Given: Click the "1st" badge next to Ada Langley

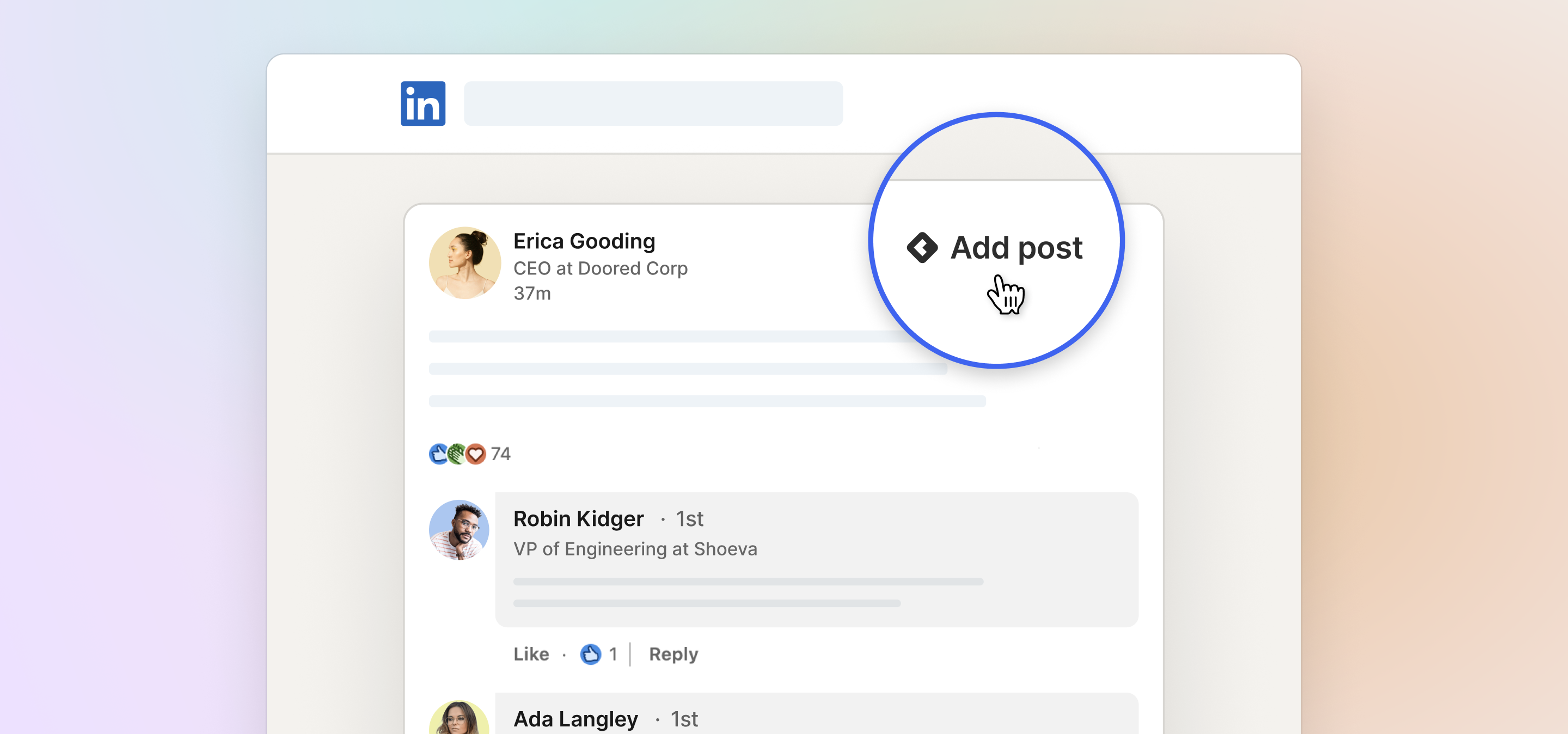Looking at the screenshot, I should 684,719.
